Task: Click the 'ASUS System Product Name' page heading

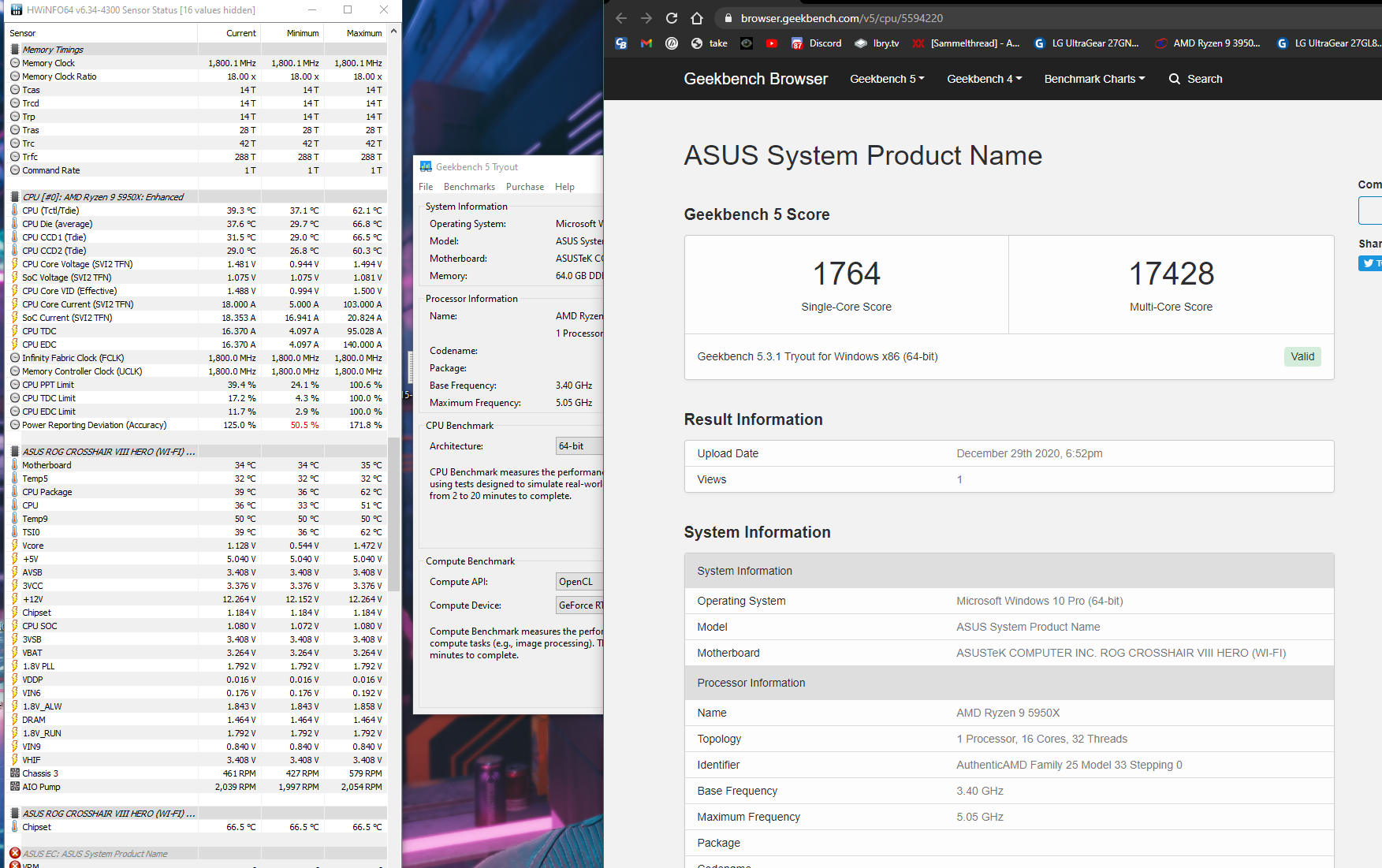Action: pyautogui.click(x=862, y=155)
